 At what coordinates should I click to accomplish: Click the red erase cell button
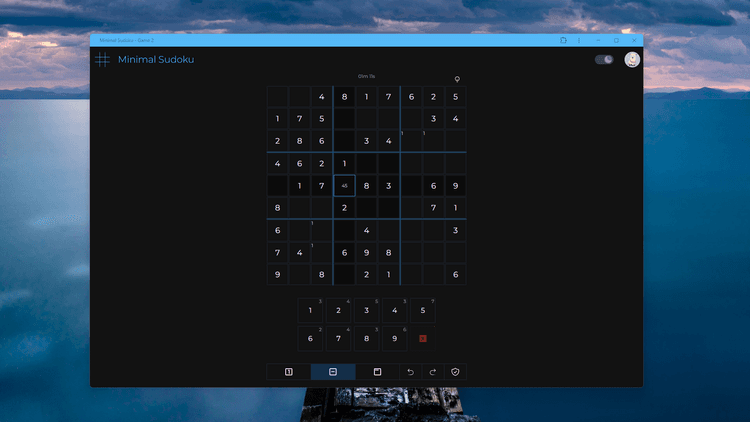point(423,338)
